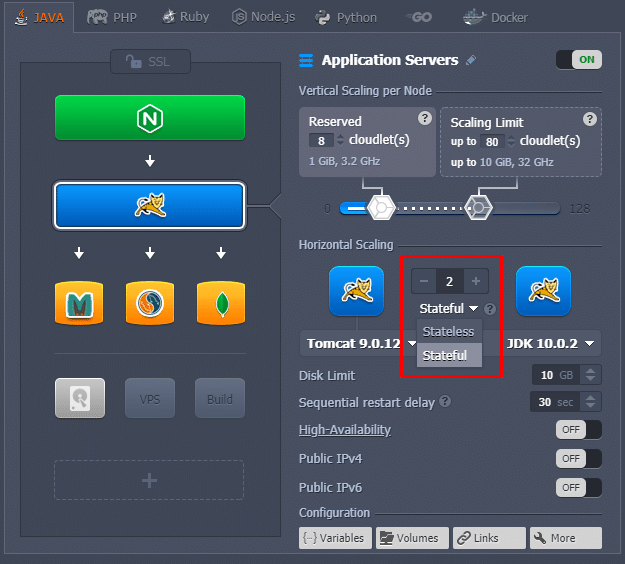Click the Reserved cloudlets slider handle
This screenshot has width=625, height=564.
pos(381,208)
